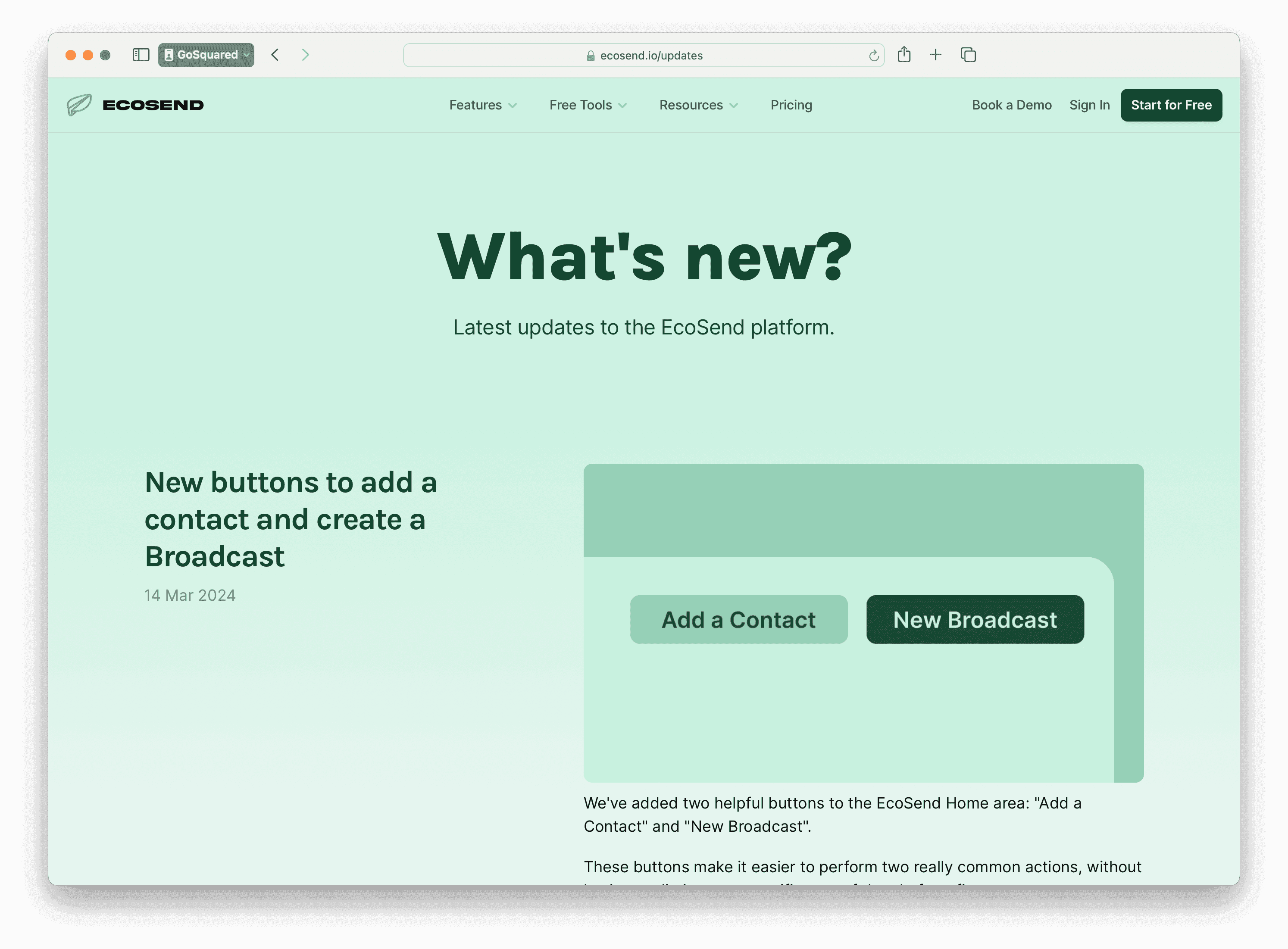Open the GoSquared profile dropdown

206,55
